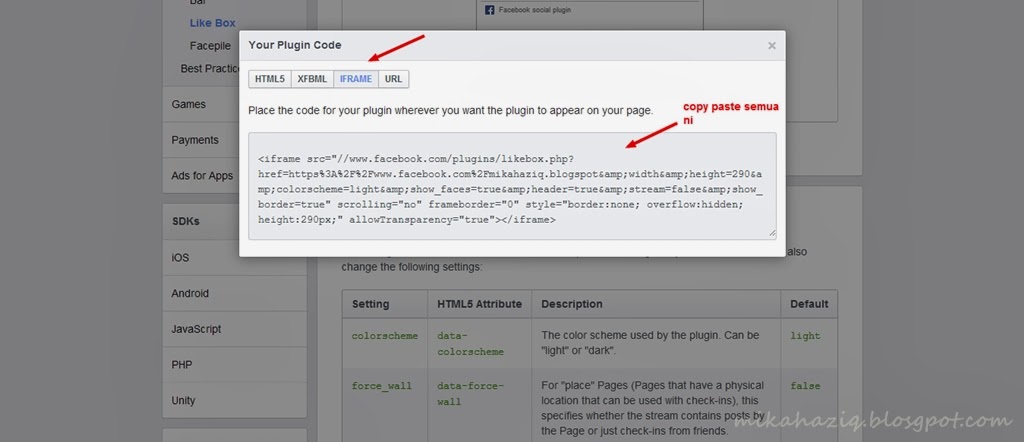Select the URL code tab
Screen dimensions: 1024x442
[x=393, y=79]
